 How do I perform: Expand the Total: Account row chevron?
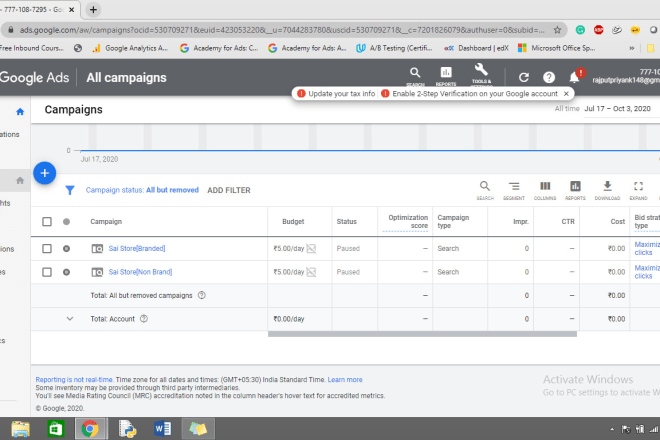point(70,319)
